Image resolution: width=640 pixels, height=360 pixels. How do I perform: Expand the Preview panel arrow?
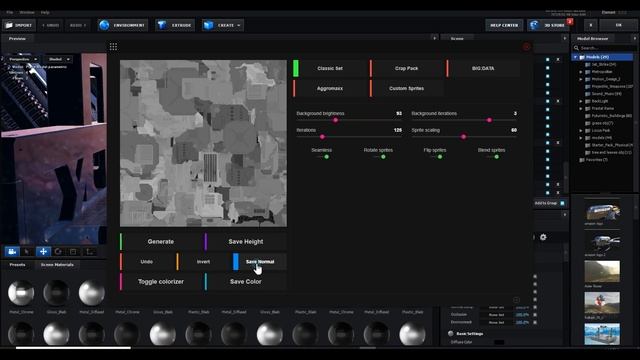click(x=434, y=38)
